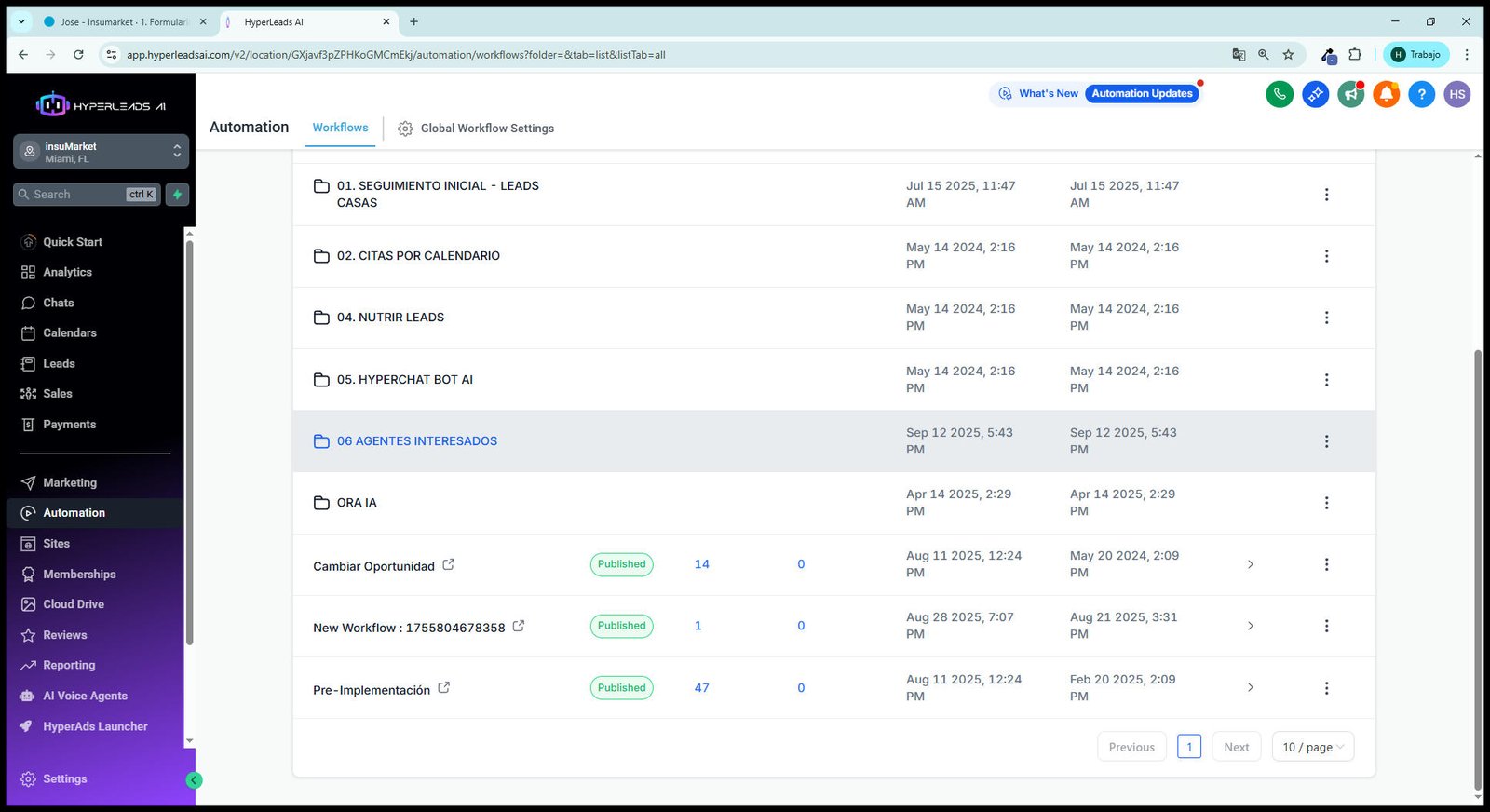1490x812 pixels.
Task: Open three-dot menu for 04. NUTRIR LEADS
Action: pos(1327,318)
